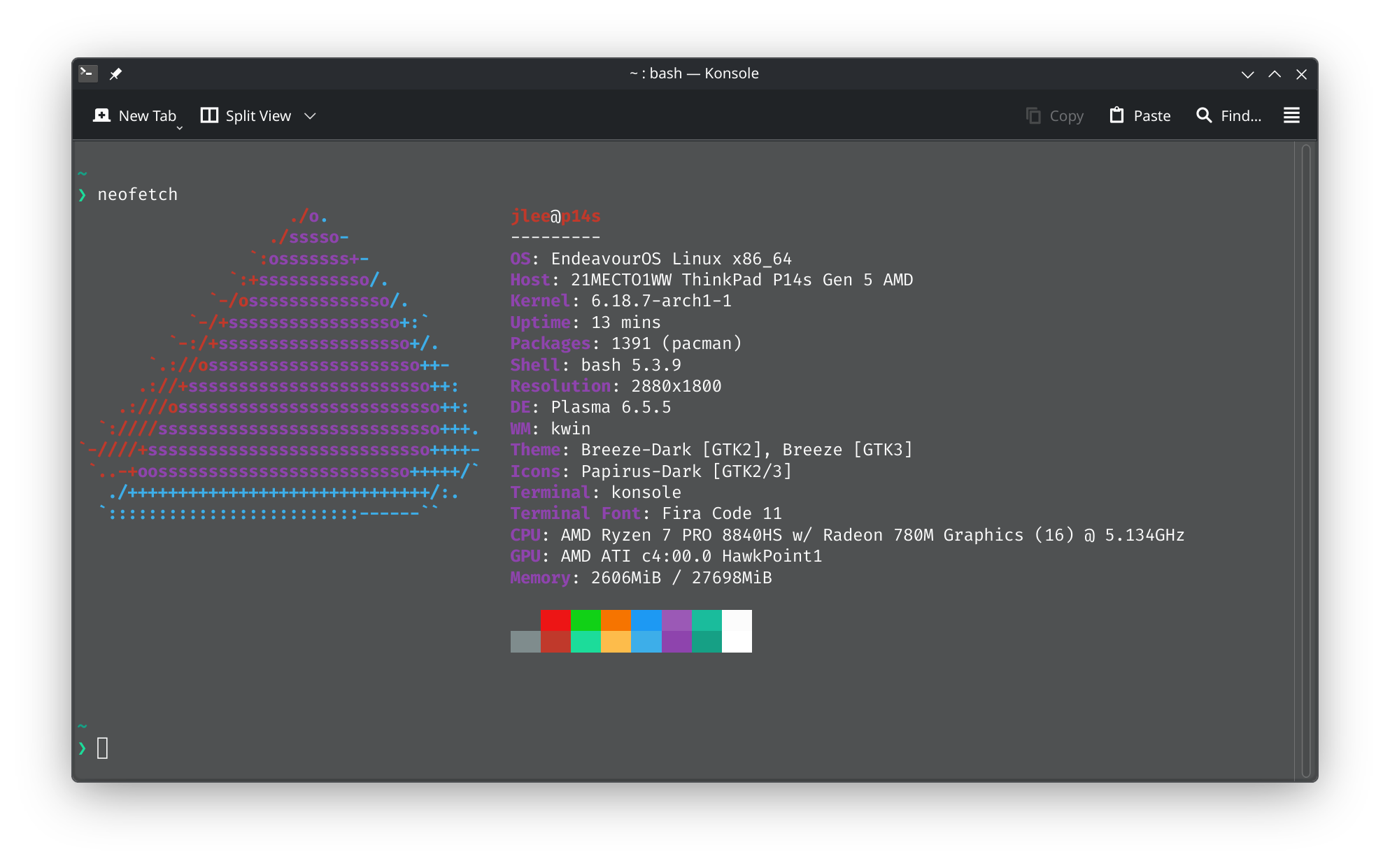Open the hamburger menu
1390x868 pixels.
(1291, 115)
